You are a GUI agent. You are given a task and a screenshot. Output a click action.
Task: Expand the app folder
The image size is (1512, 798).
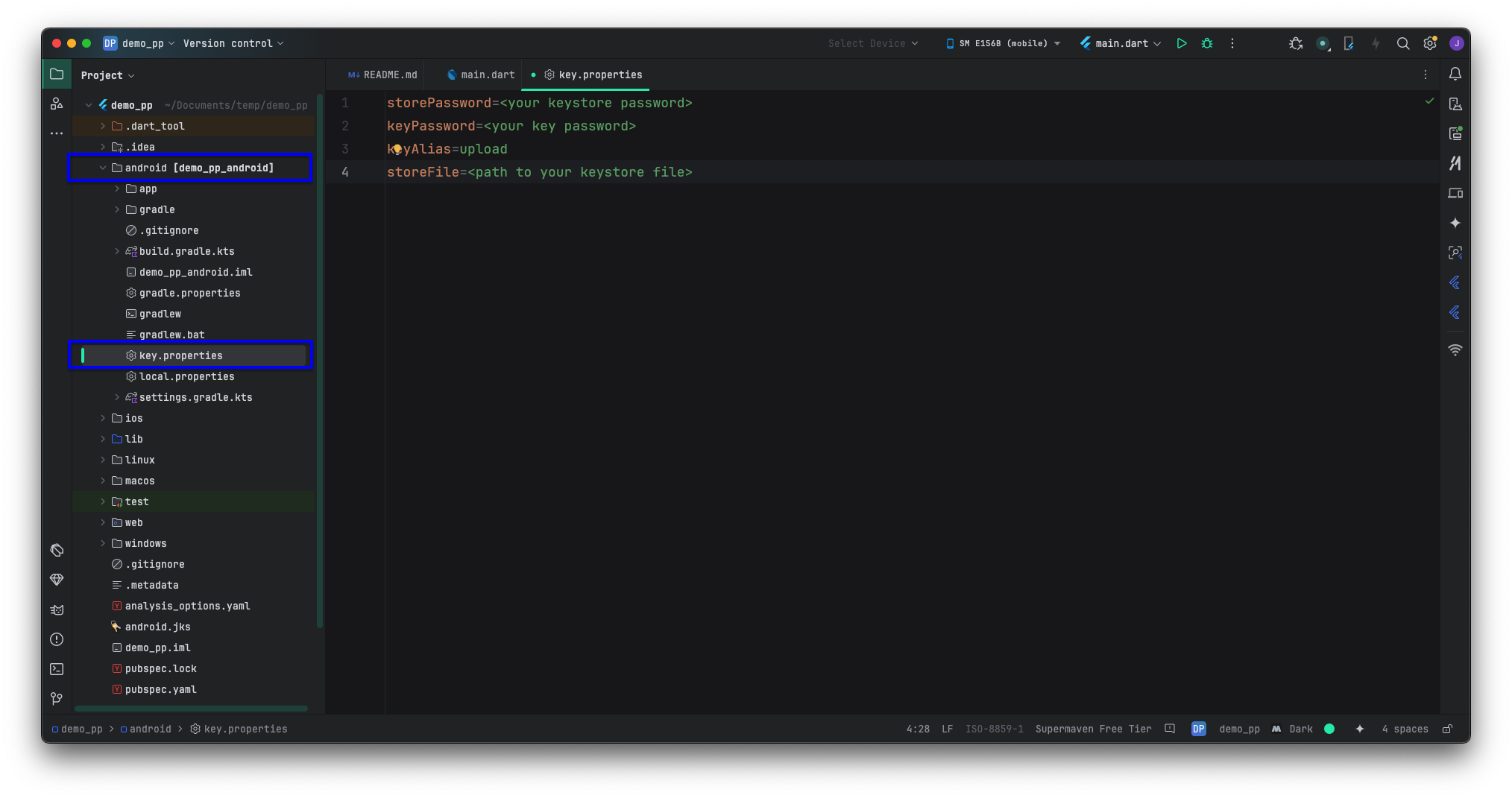(117, 189)
